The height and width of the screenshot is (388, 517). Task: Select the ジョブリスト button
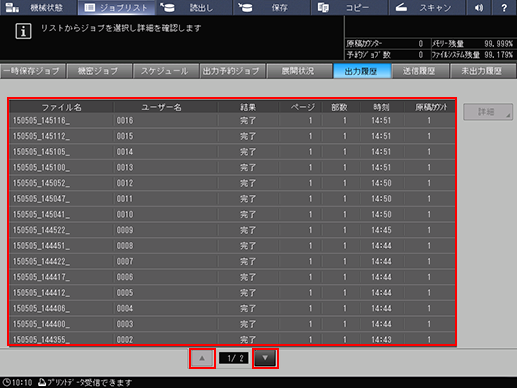(x=116, y=7)
